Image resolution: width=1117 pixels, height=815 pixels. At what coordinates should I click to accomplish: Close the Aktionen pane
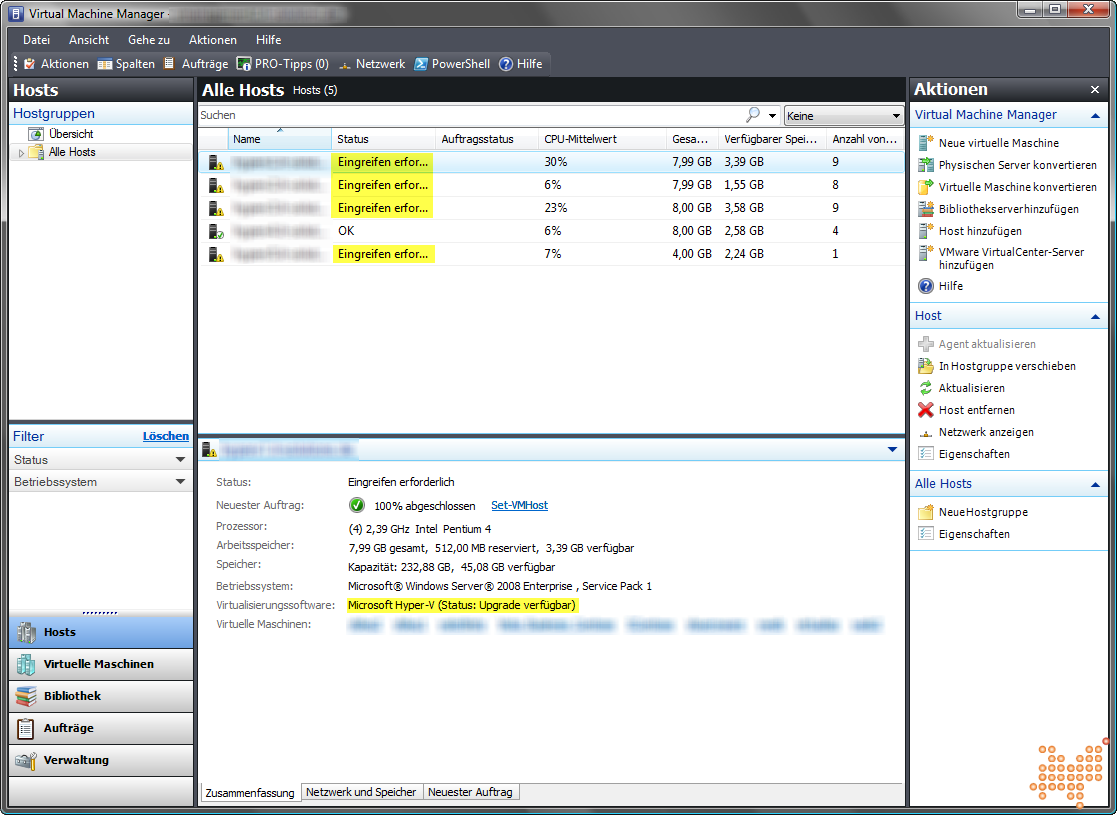click(x=1095, y=90)
